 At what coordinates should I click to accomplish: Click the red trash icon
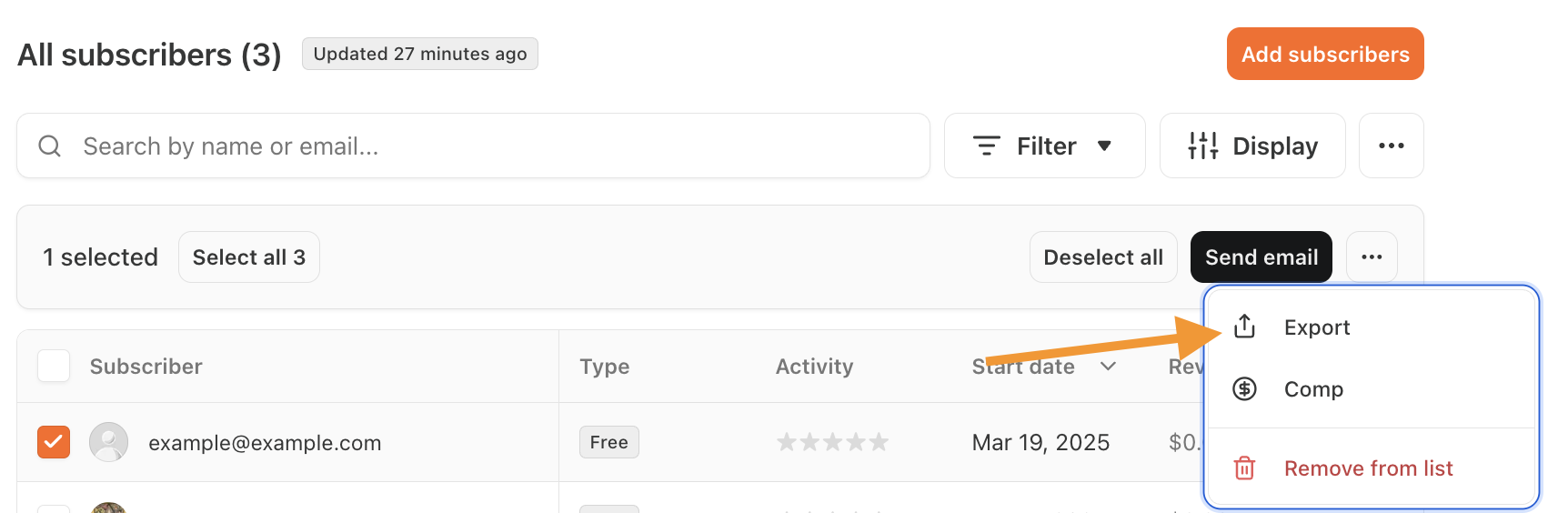point(1244,468)
